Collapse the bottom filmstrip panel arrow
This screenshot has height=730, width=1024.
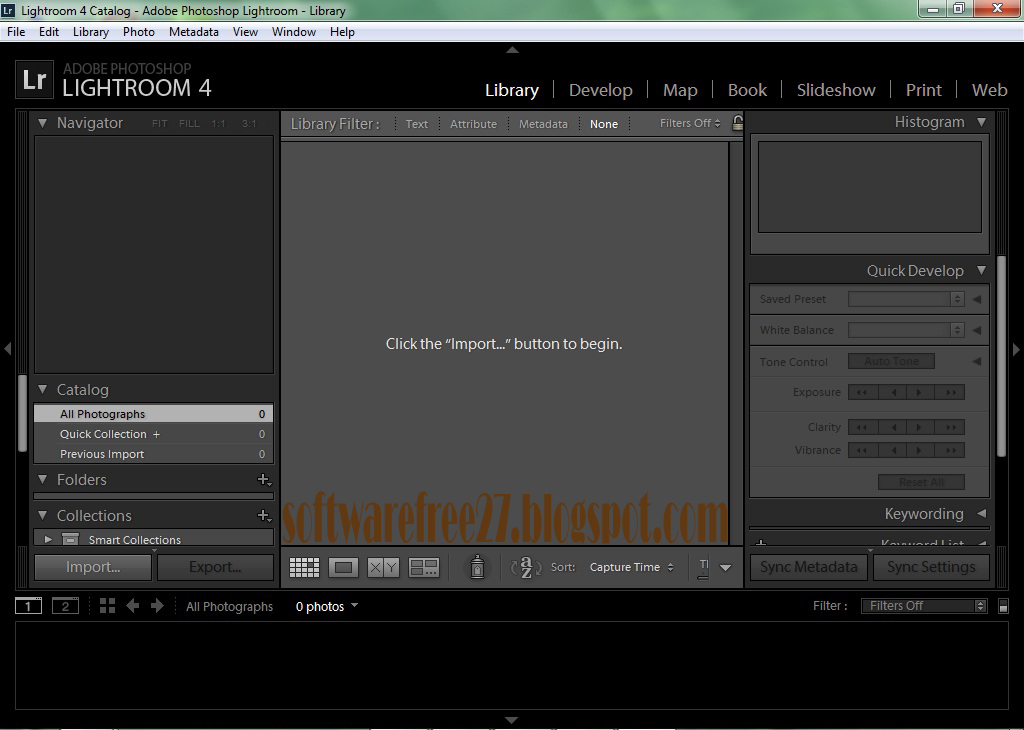pos(512,720)
